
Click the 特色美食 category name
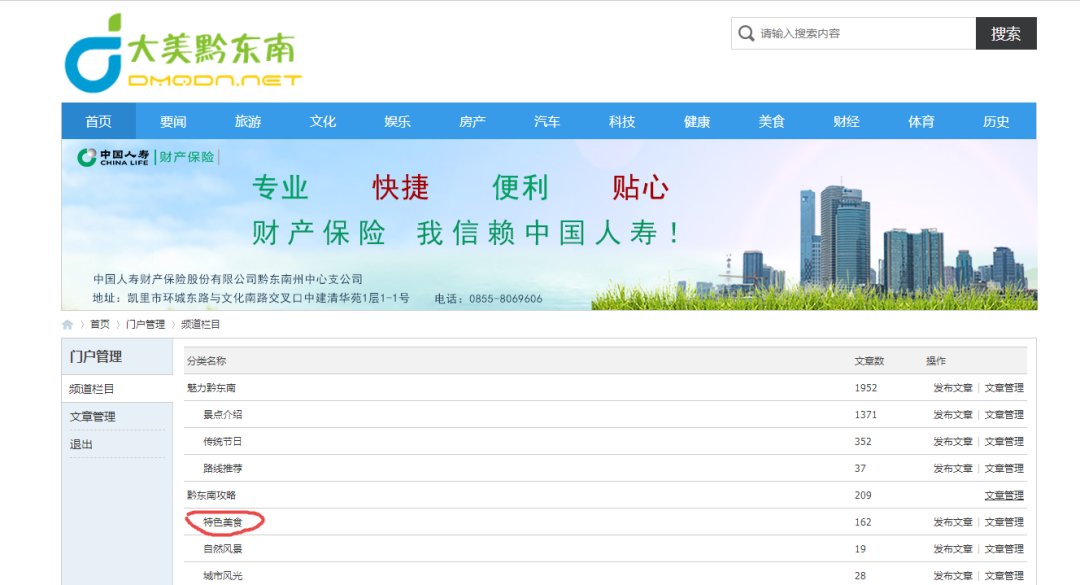click(x=222, y=522)
